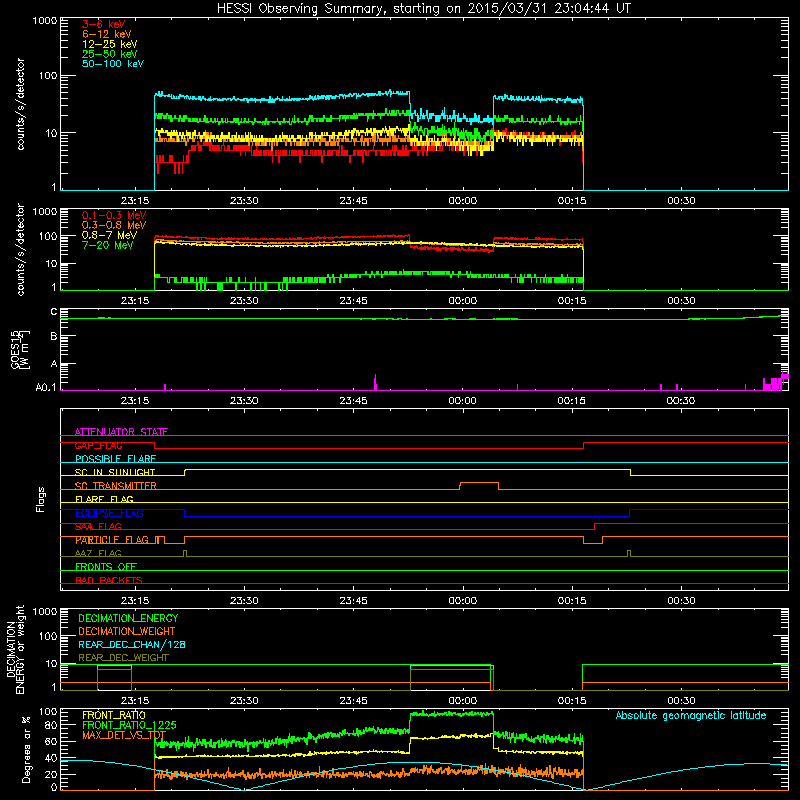
Task: Click the DECIMATION_WEIGHT legend entry
Action: [x=127, y=632]
